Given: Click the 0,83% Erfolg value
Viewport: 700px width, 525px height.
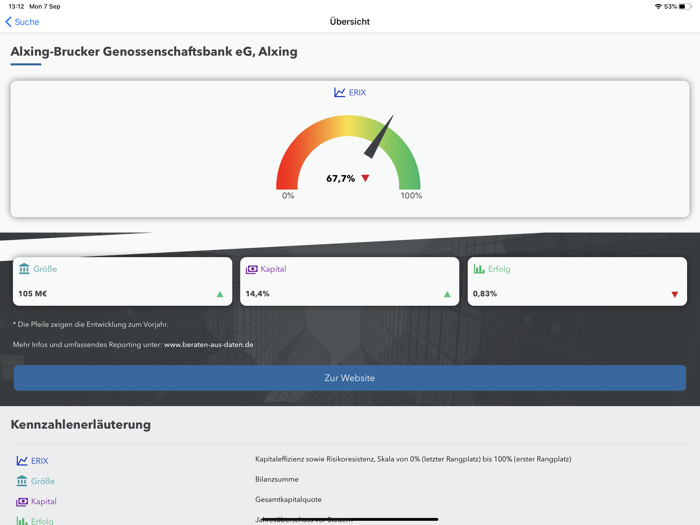Looking at the screenshot, I should 485,294.
